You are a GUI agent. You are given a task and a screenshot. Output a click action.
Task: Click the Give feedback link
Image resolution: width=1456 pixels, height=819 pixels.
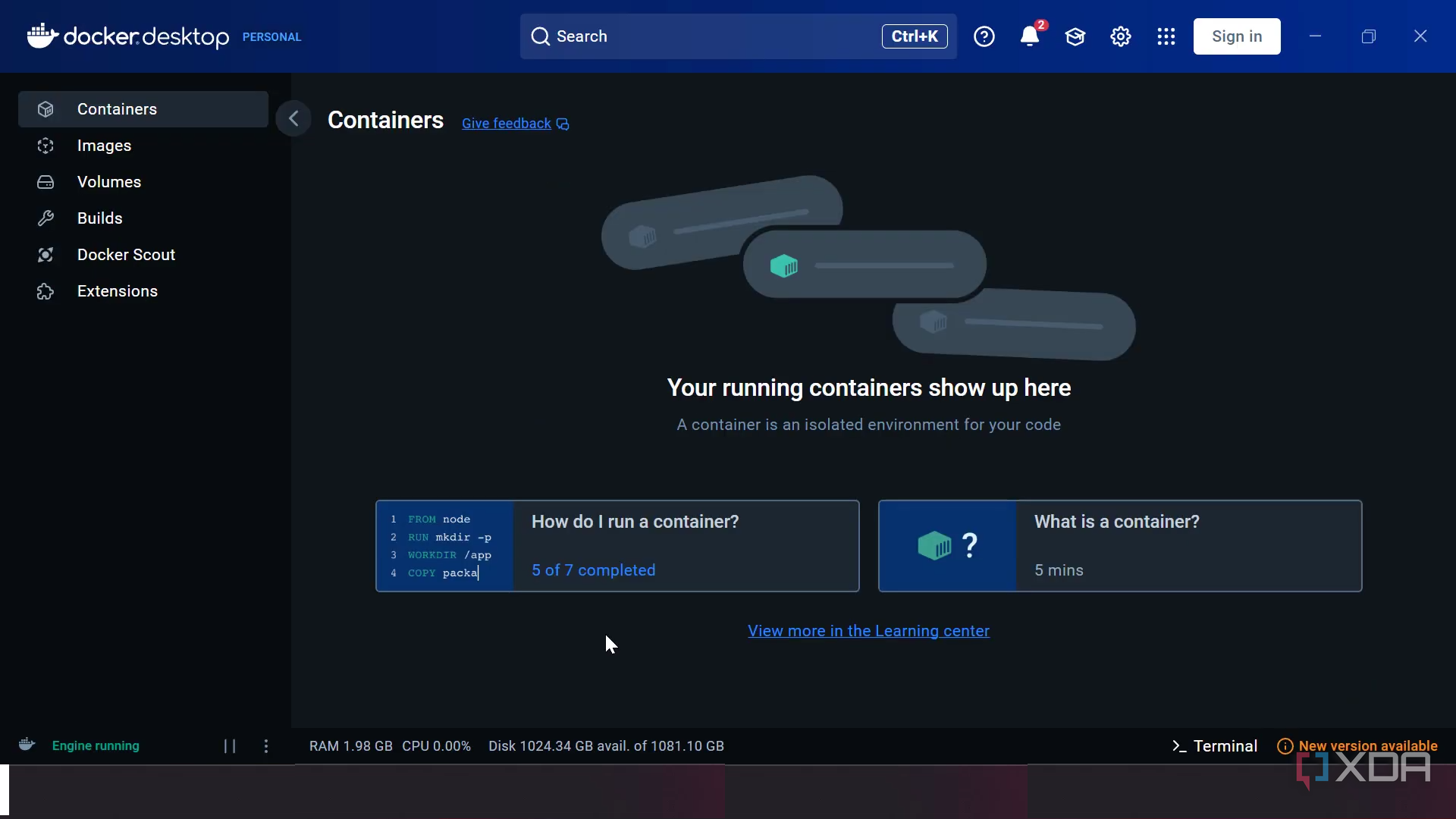(x=507, y=124)
